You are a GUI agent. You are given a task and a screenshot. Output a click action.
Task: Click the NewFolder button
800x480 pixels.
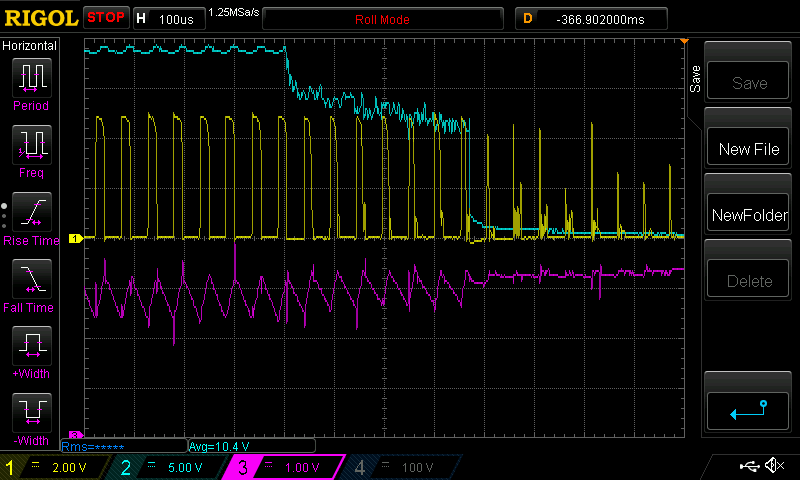click(x=749, y=215)
